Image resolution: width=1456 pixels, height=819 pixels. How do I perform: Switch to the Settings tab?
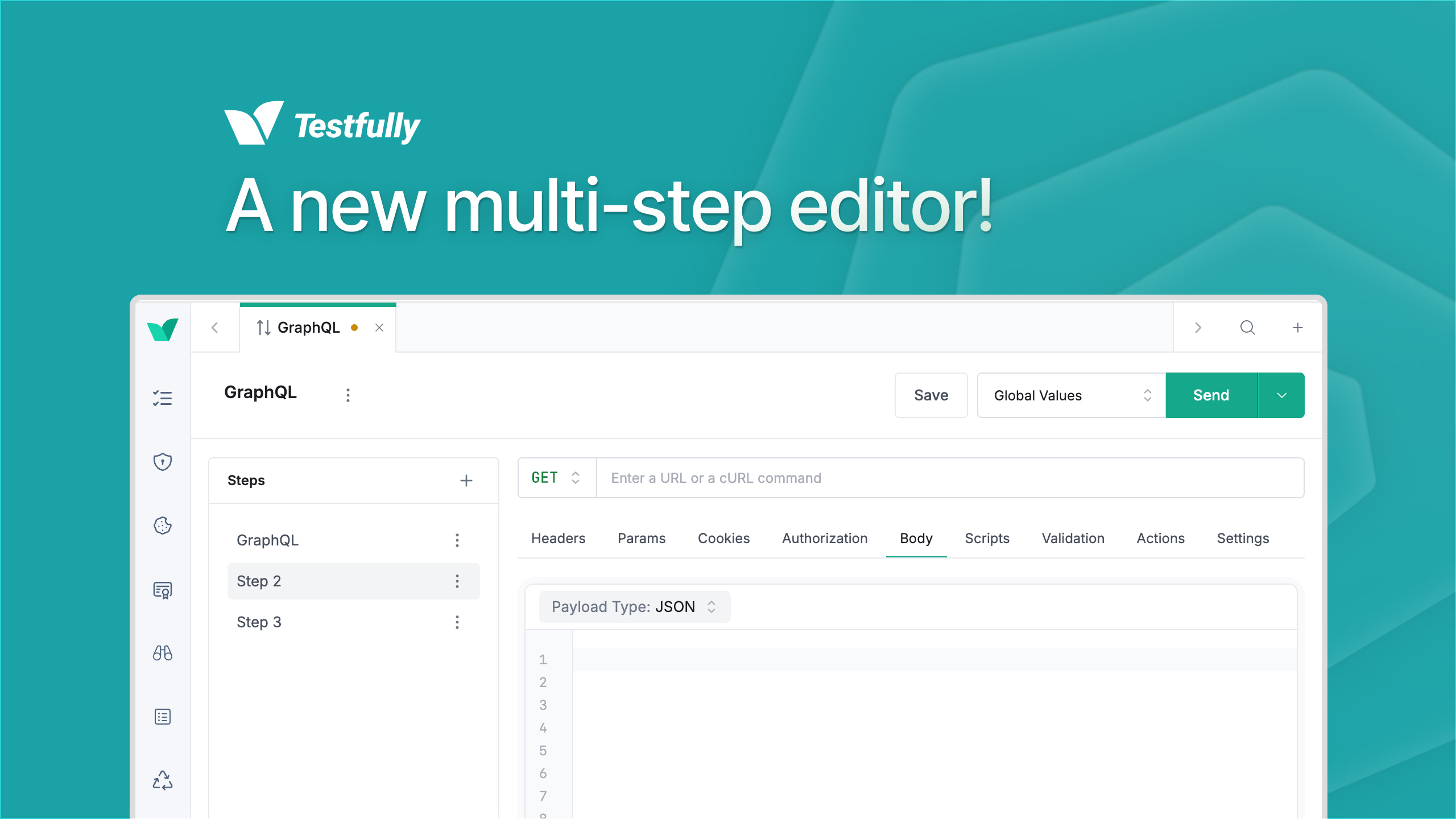pyautogui.click(x=1243, y=538)
